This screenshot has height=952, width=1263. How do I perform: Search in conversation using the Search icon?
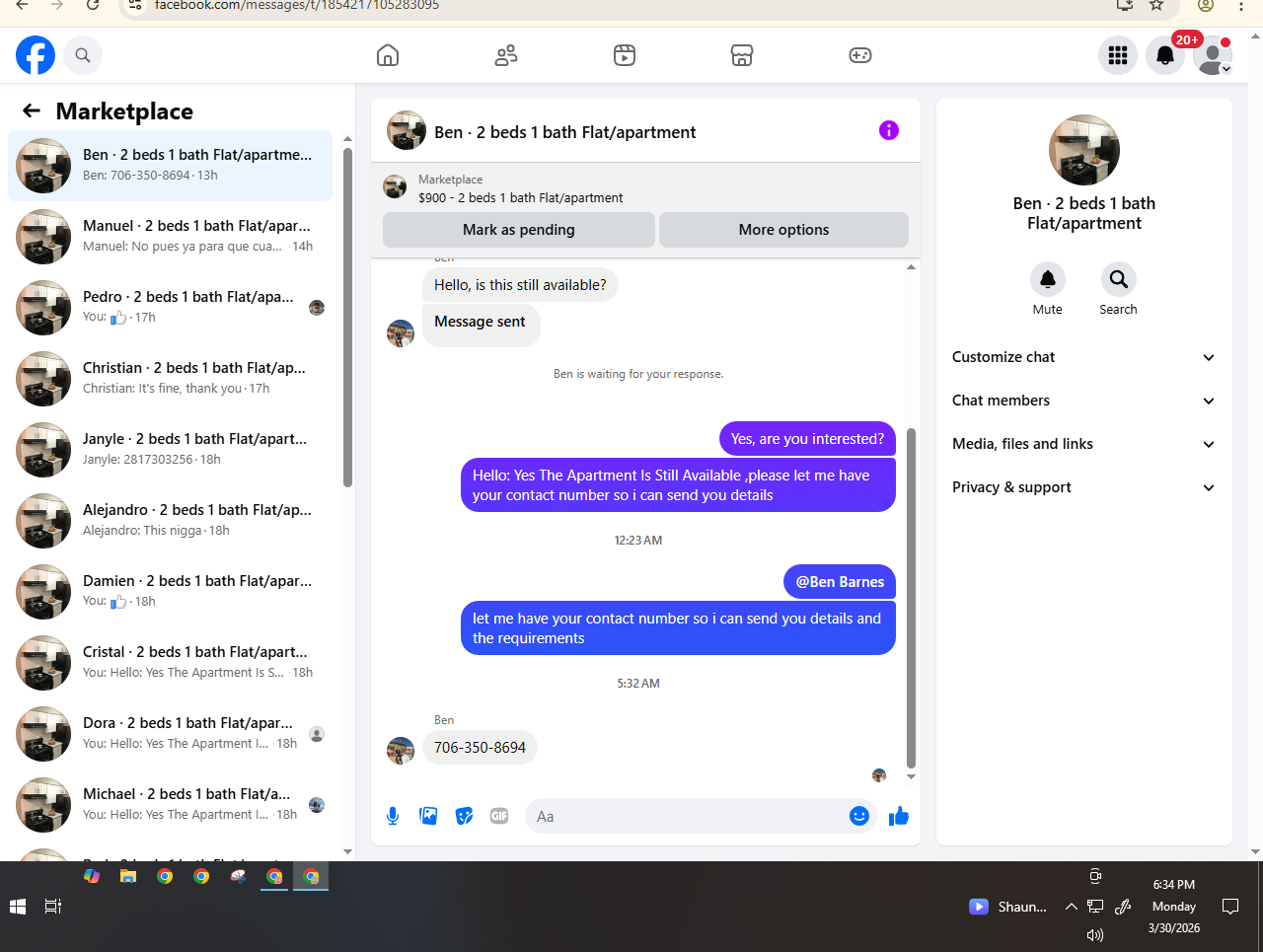click(x=1119, y=279)
